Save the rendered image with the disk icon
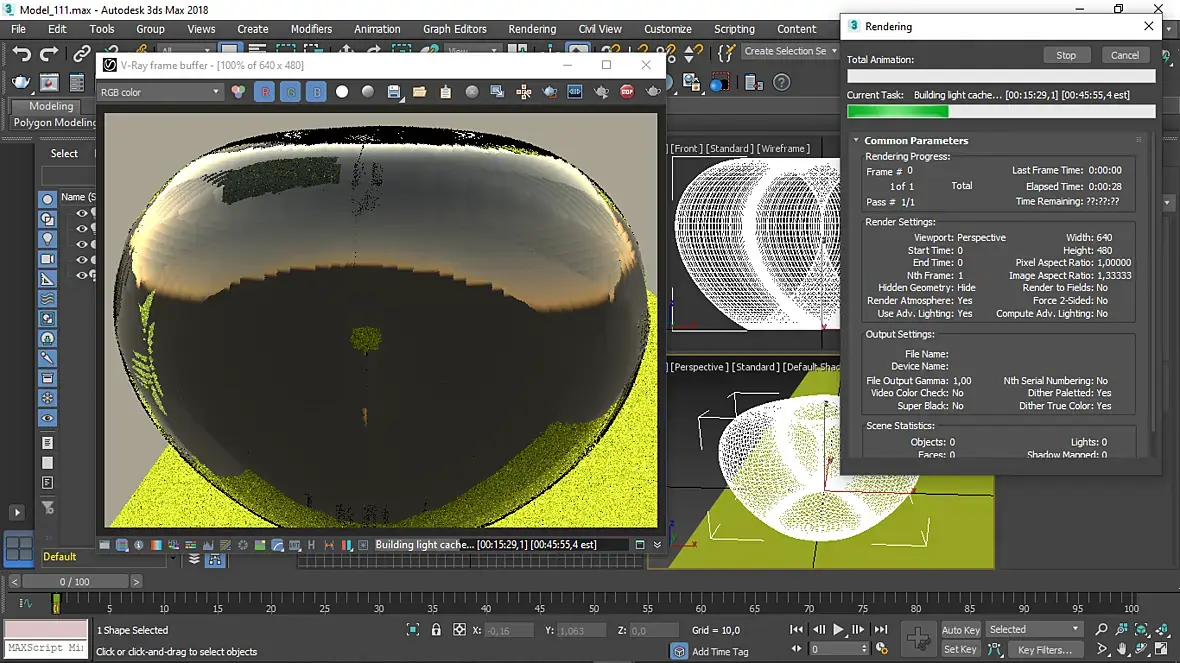 (x=394, y=92)
